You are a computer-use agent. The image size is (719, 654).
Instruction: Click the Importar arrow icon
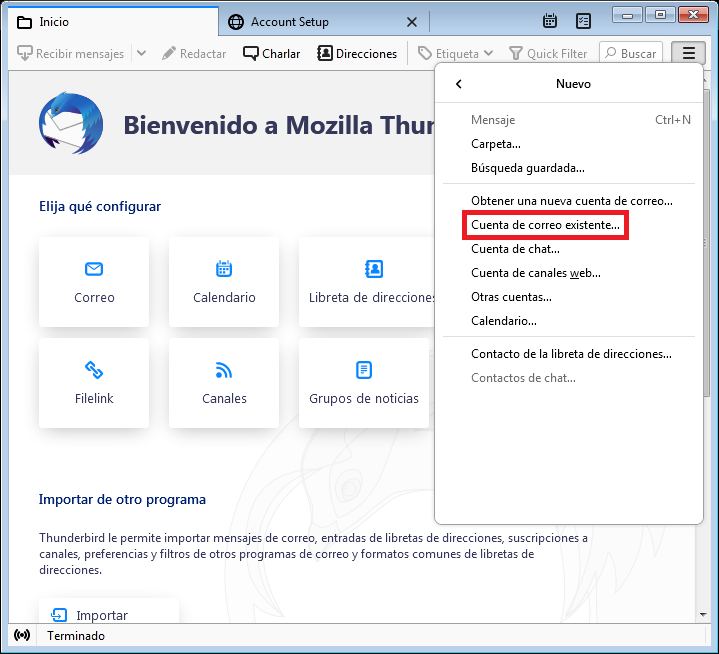tap(59, 615)
